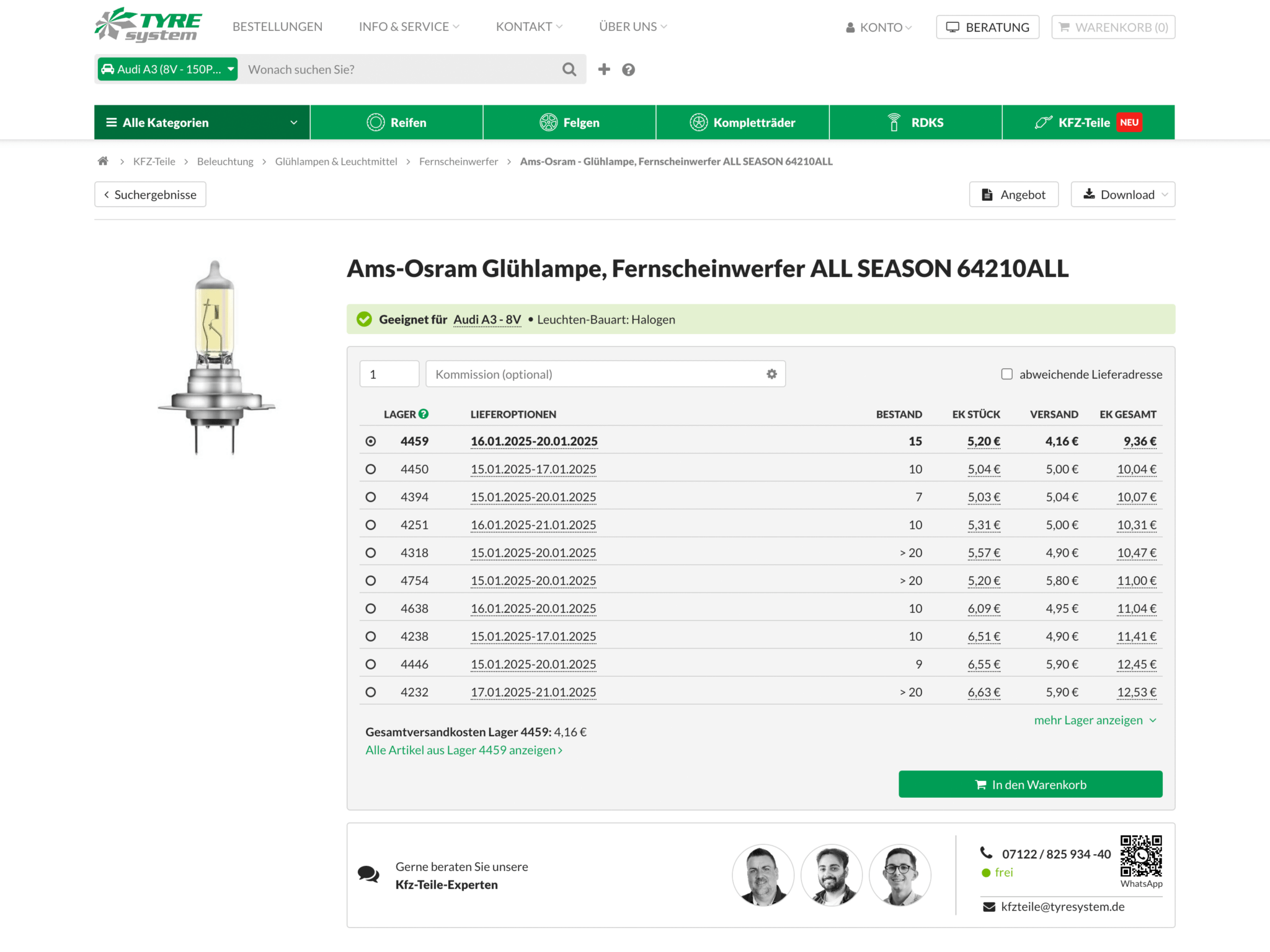
Task: Expand KONTAKT menu
Action: [529, 27]
